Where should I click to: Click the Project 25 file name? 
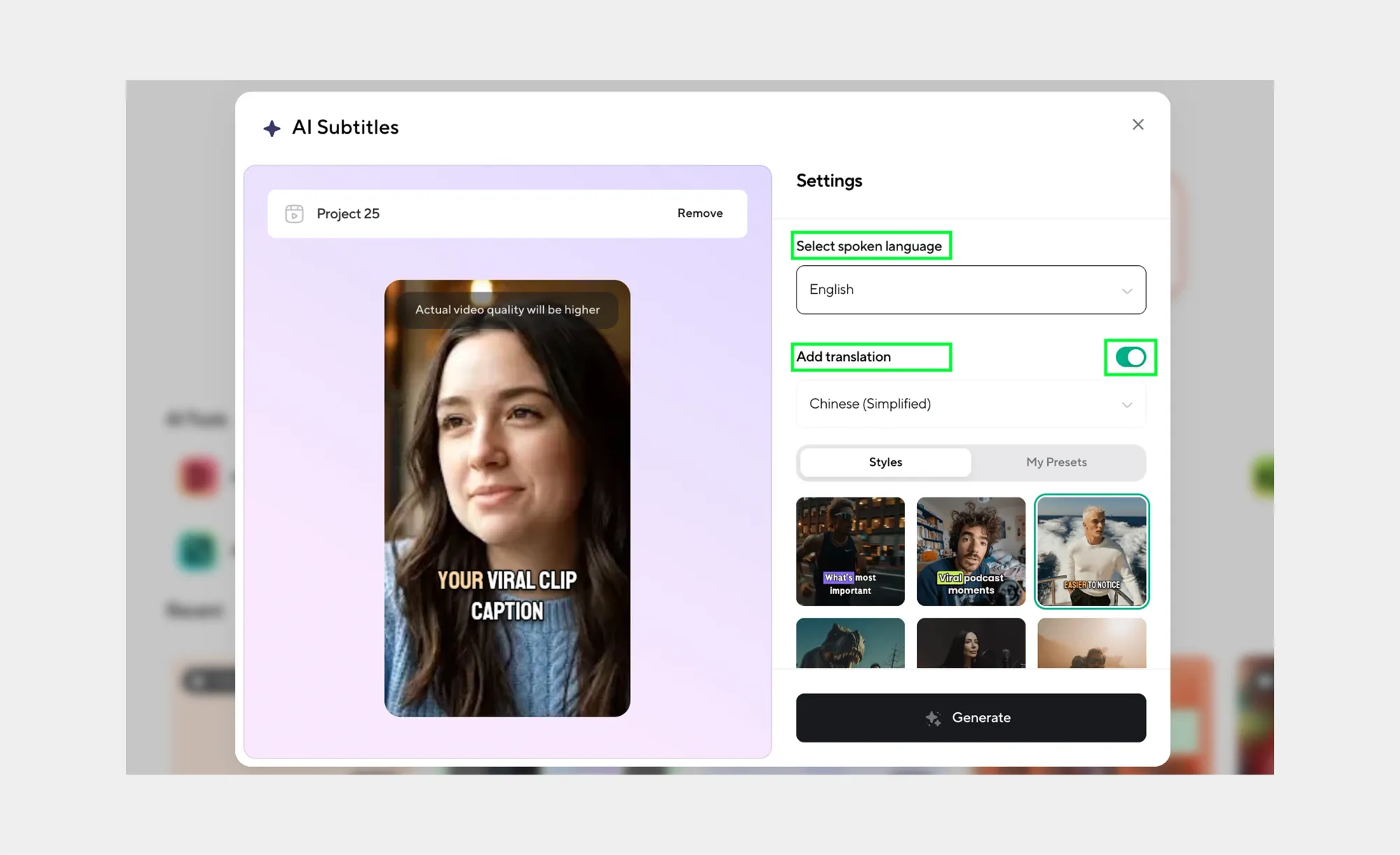(x=348, y=213)
